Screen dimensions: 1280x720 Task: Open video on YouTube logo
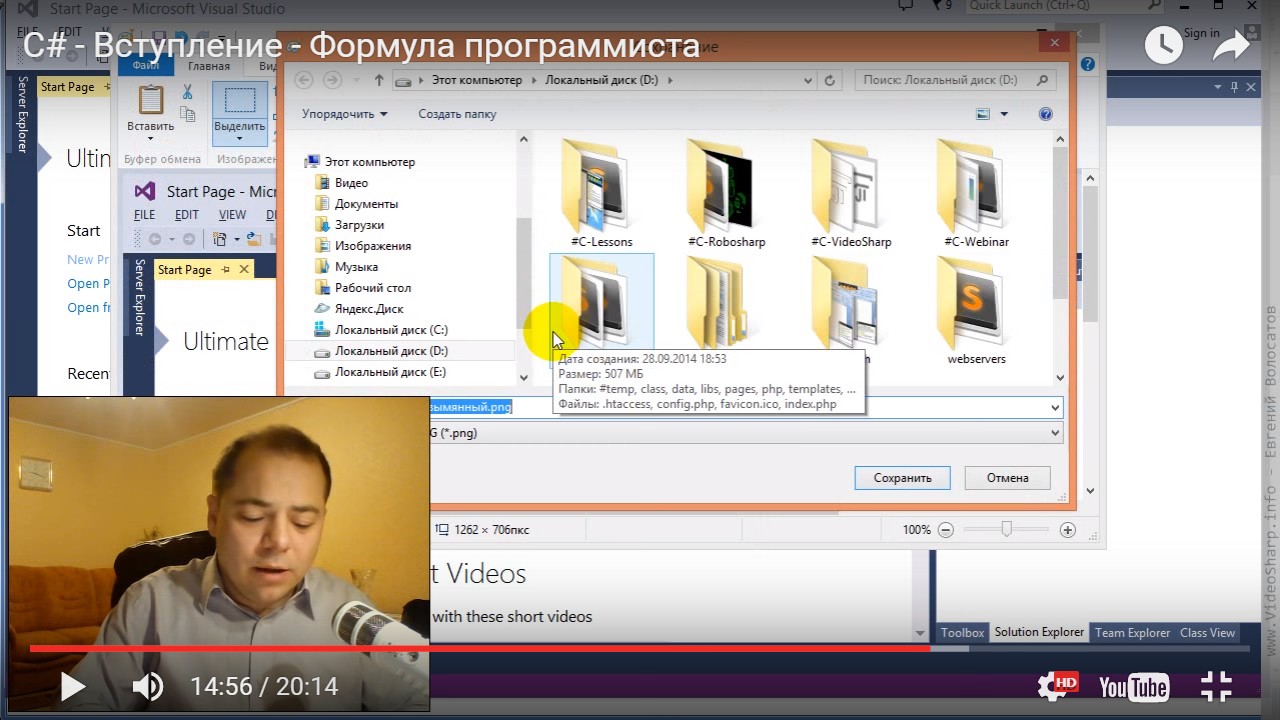pos(1134,687)
